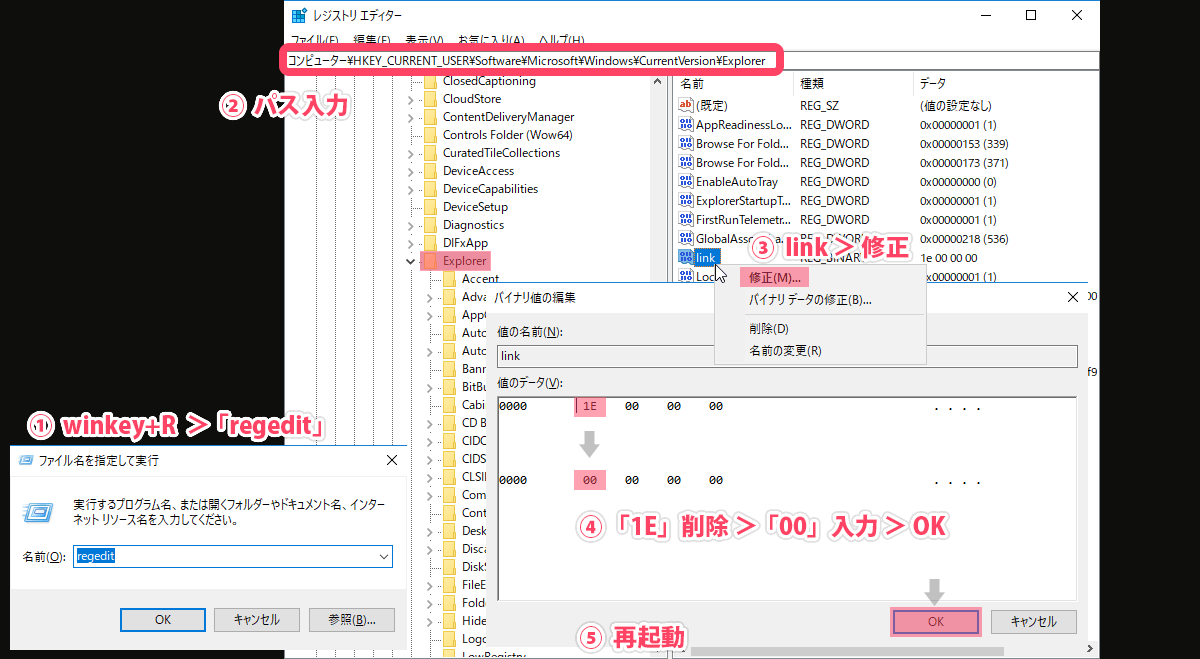Click the Controls Folder (Wow64) folder icon
Image resolution: width=1200 pixels, height=659 pixels.
click(x=431, y=135)
